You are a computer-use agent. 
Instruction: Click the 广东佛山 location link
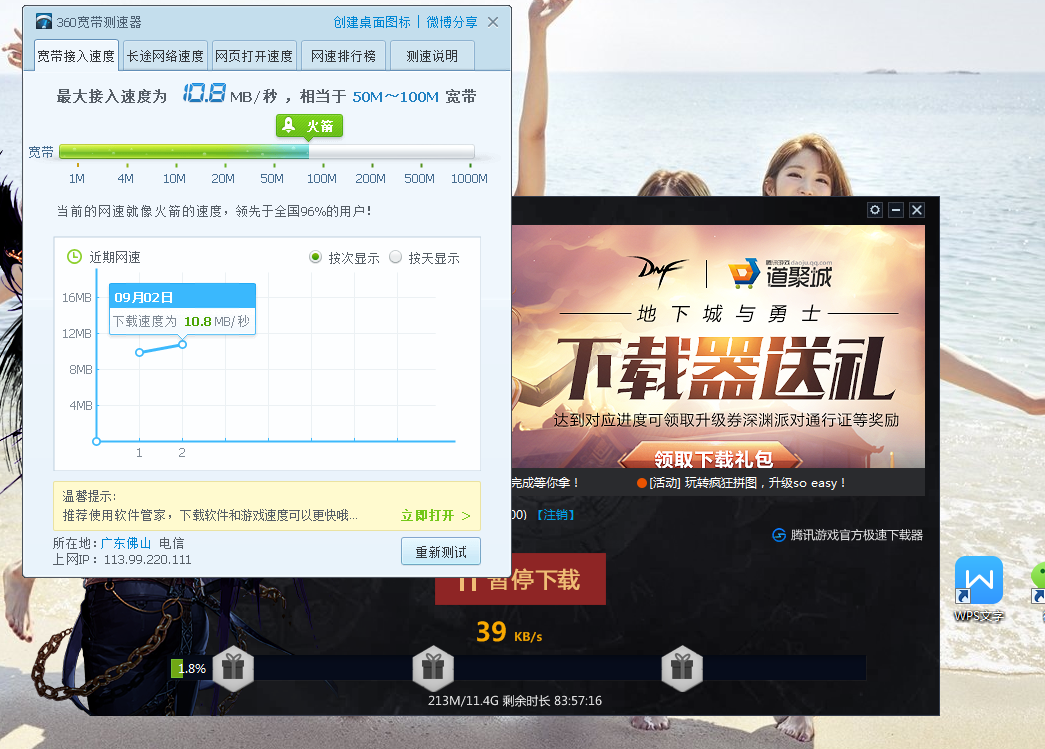(x=126, y=543)
